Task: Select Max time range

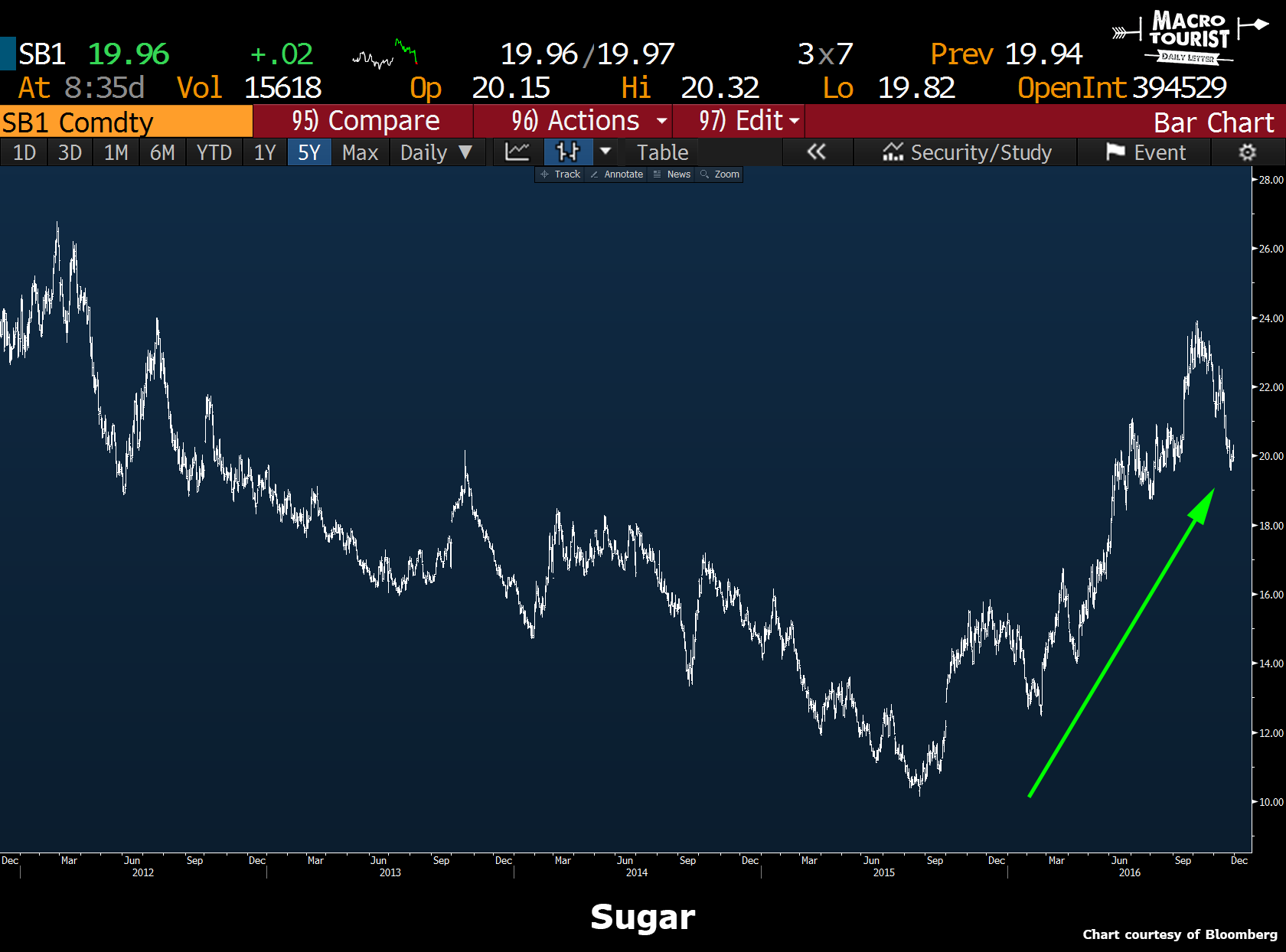Action: click(360, 152)
